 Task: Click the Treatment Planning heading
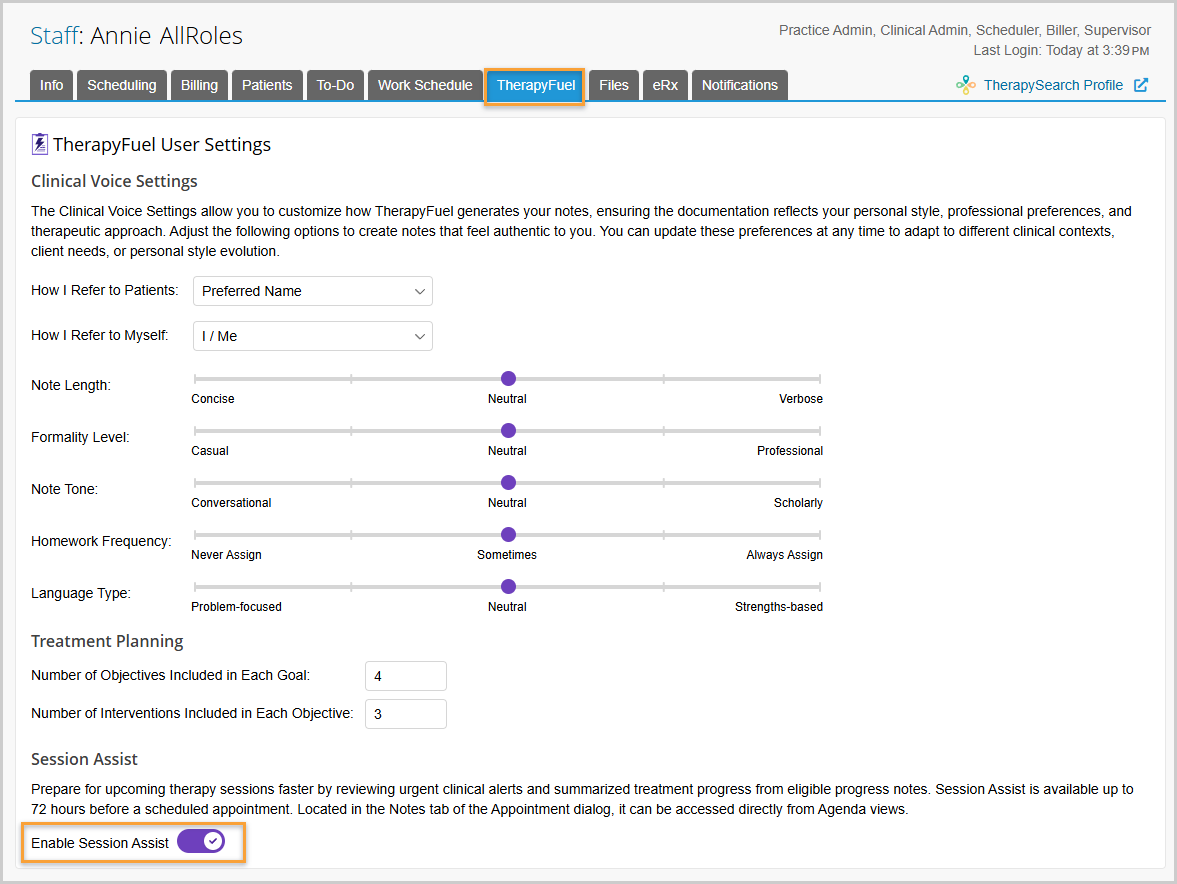(107, 641)
